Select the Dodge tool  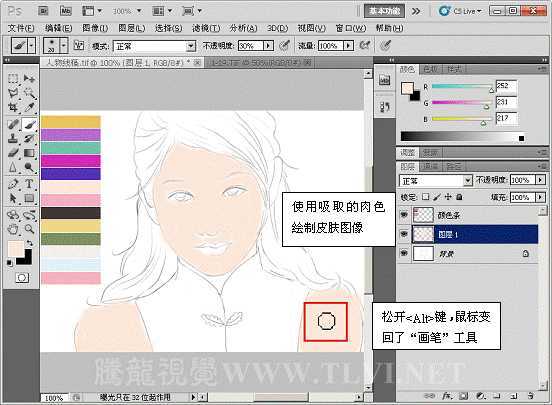pos(29,167)
